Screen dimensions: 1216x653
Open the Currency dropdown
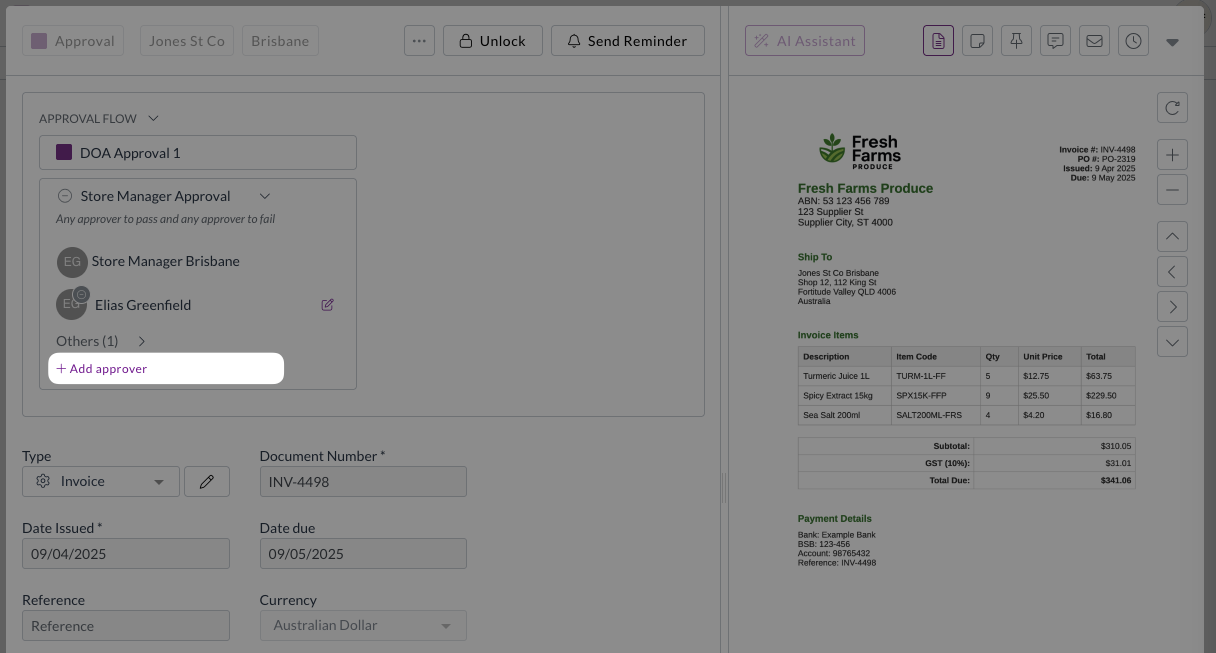click(363, 626)
